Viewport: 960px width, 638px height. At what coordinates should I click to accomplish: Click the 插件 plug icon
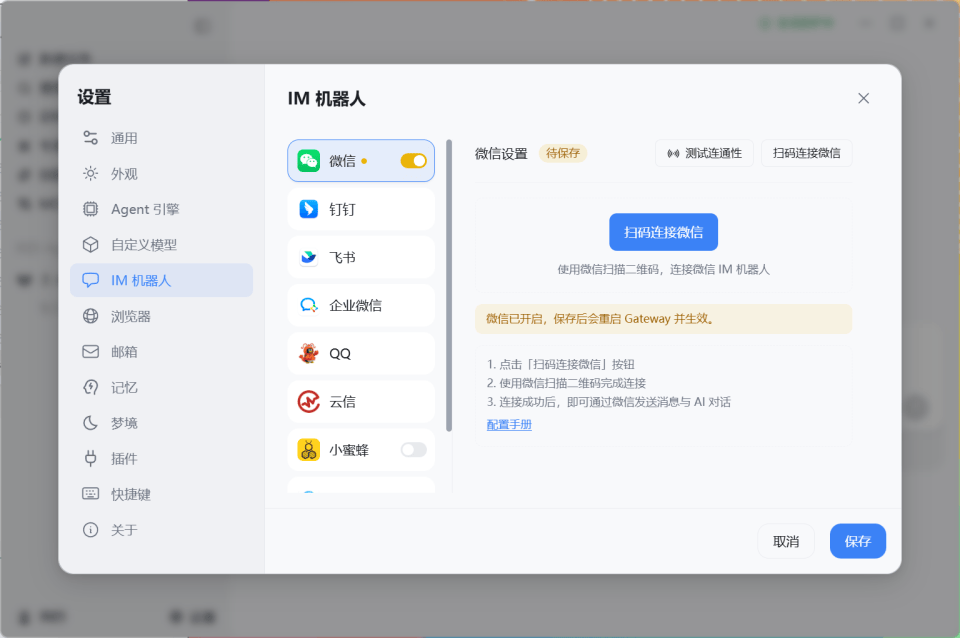[x=91, y=458]
